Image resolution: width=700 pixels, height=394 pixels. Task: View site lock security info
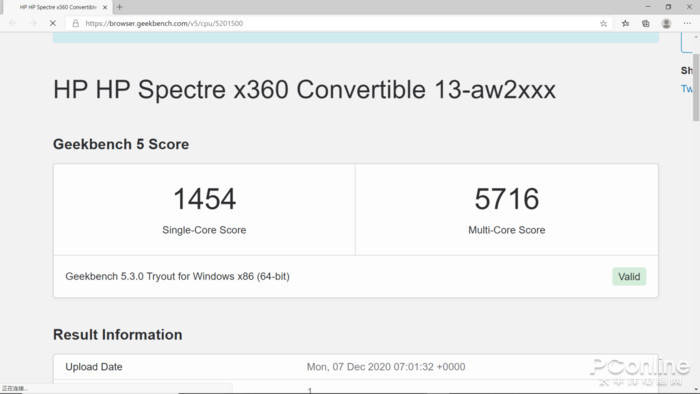76,24
